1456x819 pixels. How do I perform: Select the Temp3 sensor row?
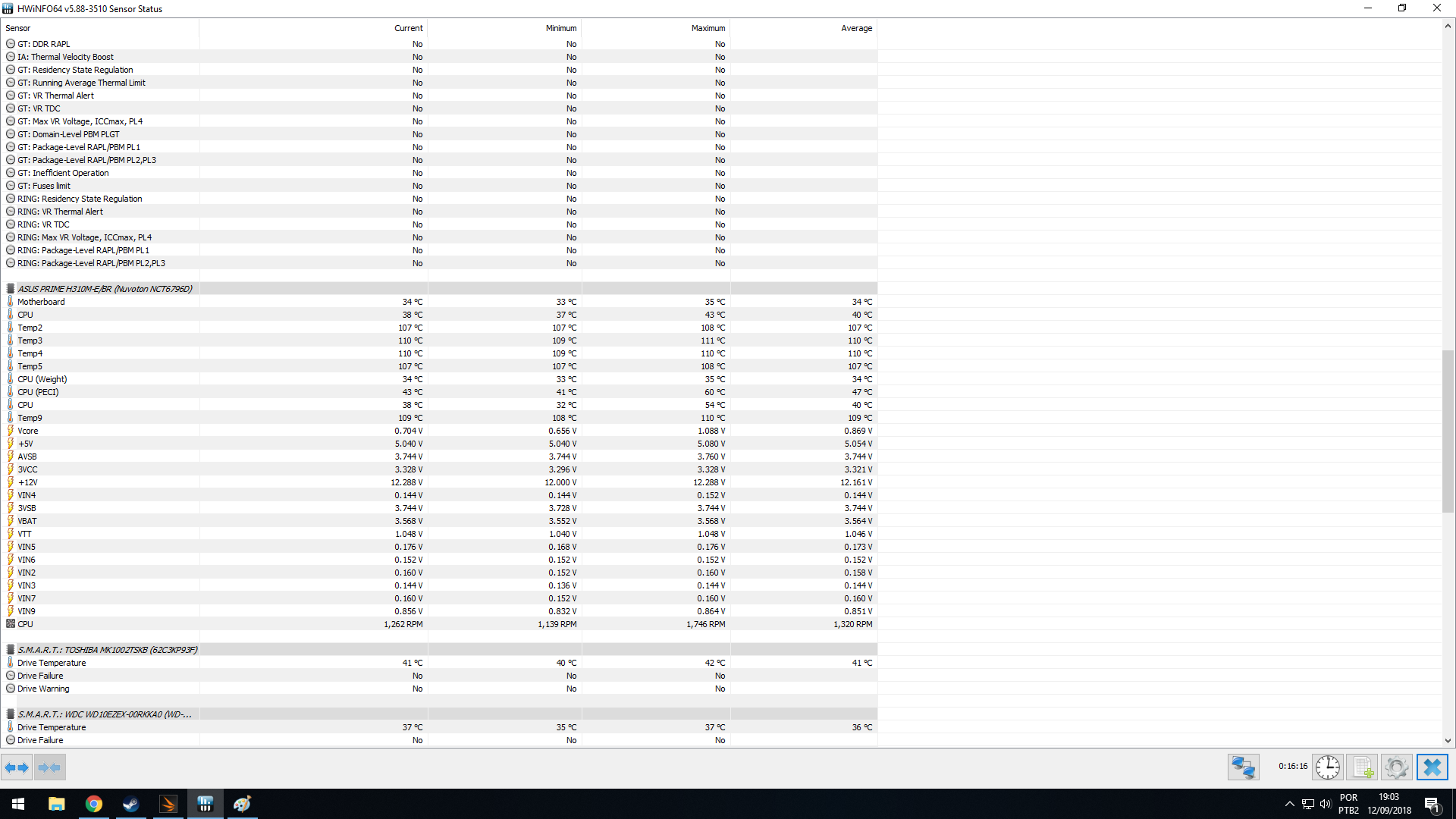tap(440, 340)
